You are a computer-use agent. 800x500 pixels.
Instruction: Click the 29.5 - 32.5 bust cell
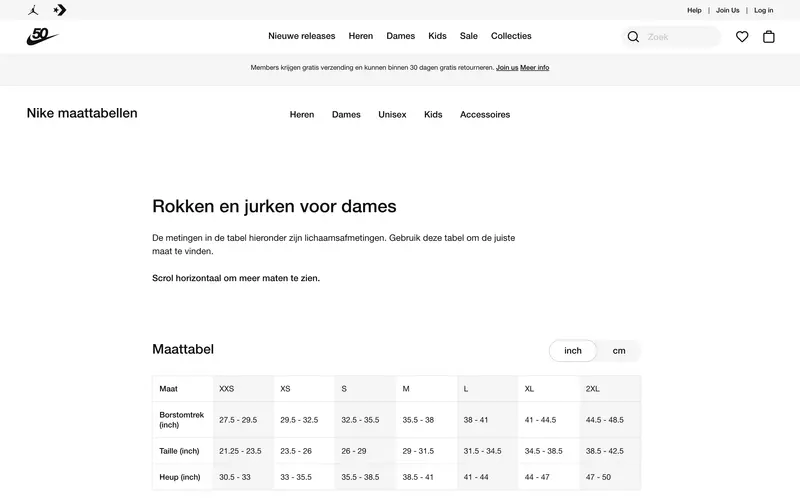click(x=304, y=420)
